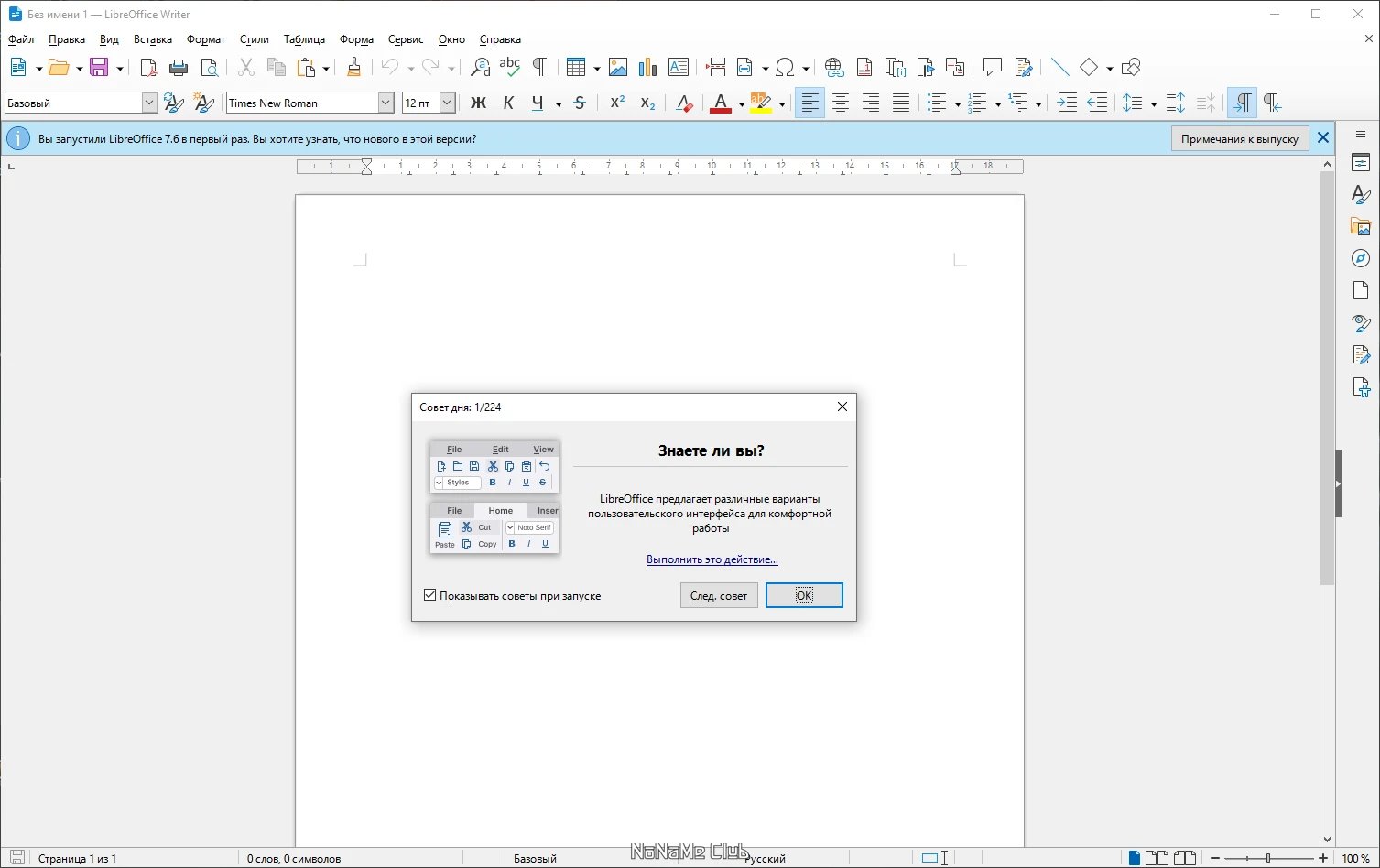Open sidebar Gallery panel icon
The height and width of the screenshot is (868, 1380).
point(1361,226)
